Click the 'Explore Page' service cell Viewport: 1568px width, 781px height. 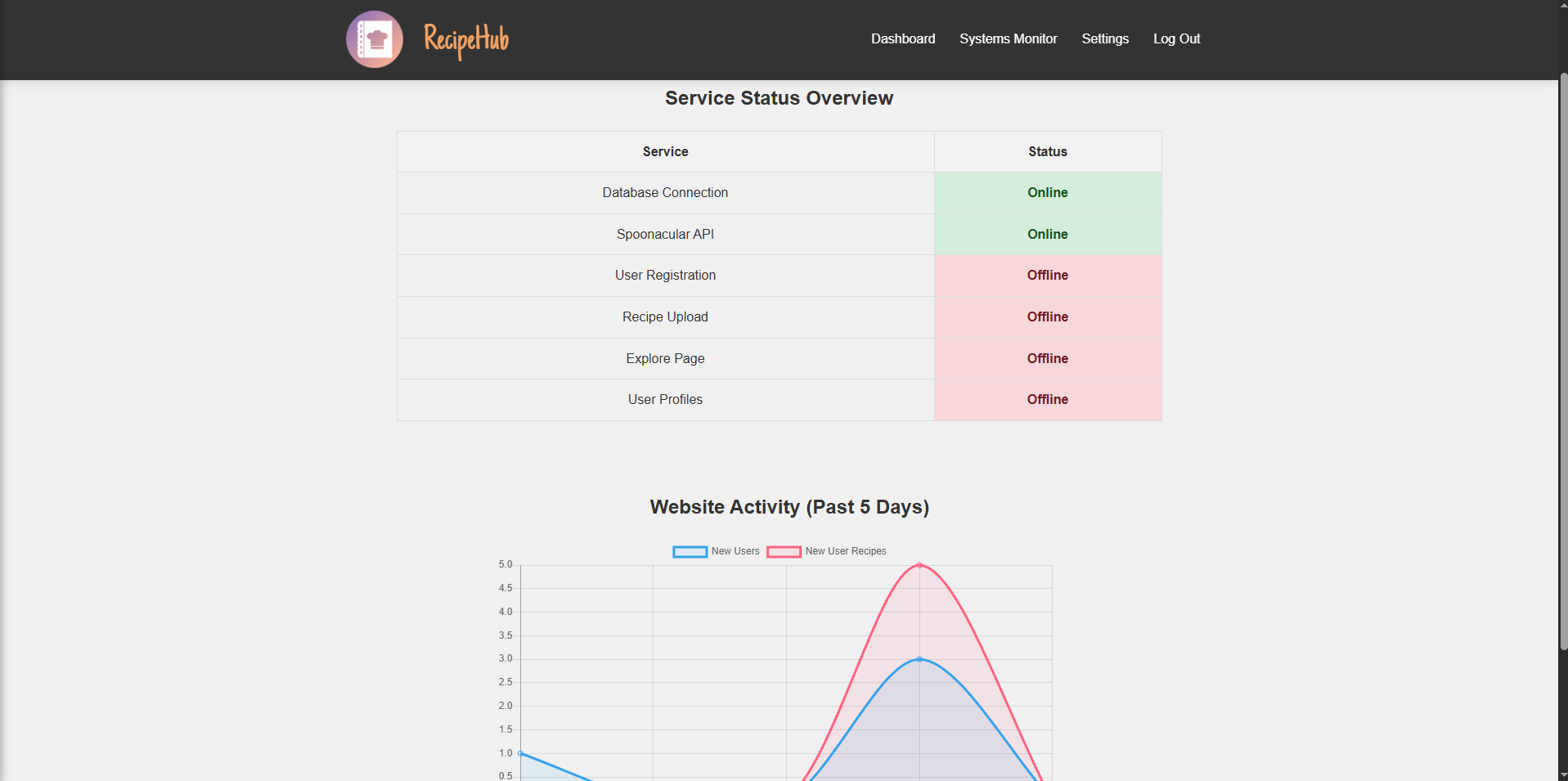(x=666, y=359)
